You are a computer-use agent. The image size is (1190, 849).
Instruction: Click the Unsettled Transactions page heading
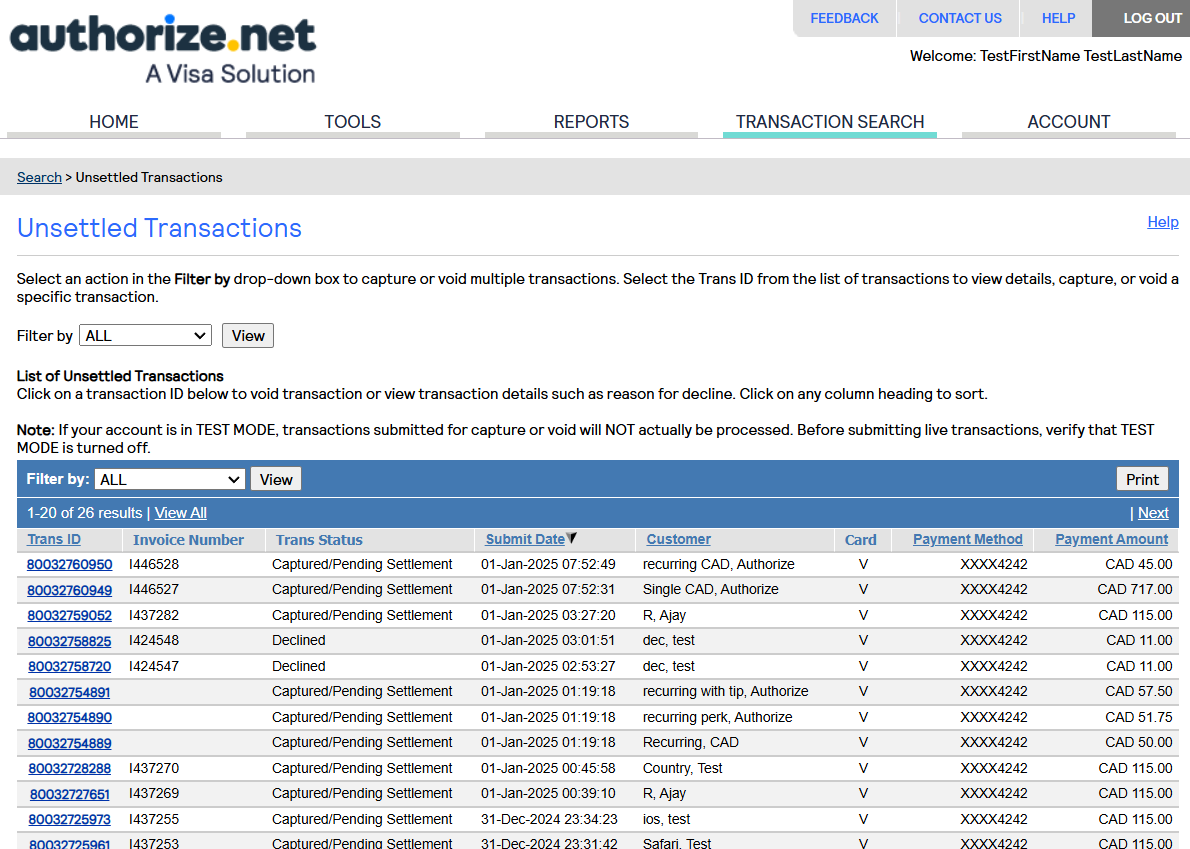click(x=159, y=228)
